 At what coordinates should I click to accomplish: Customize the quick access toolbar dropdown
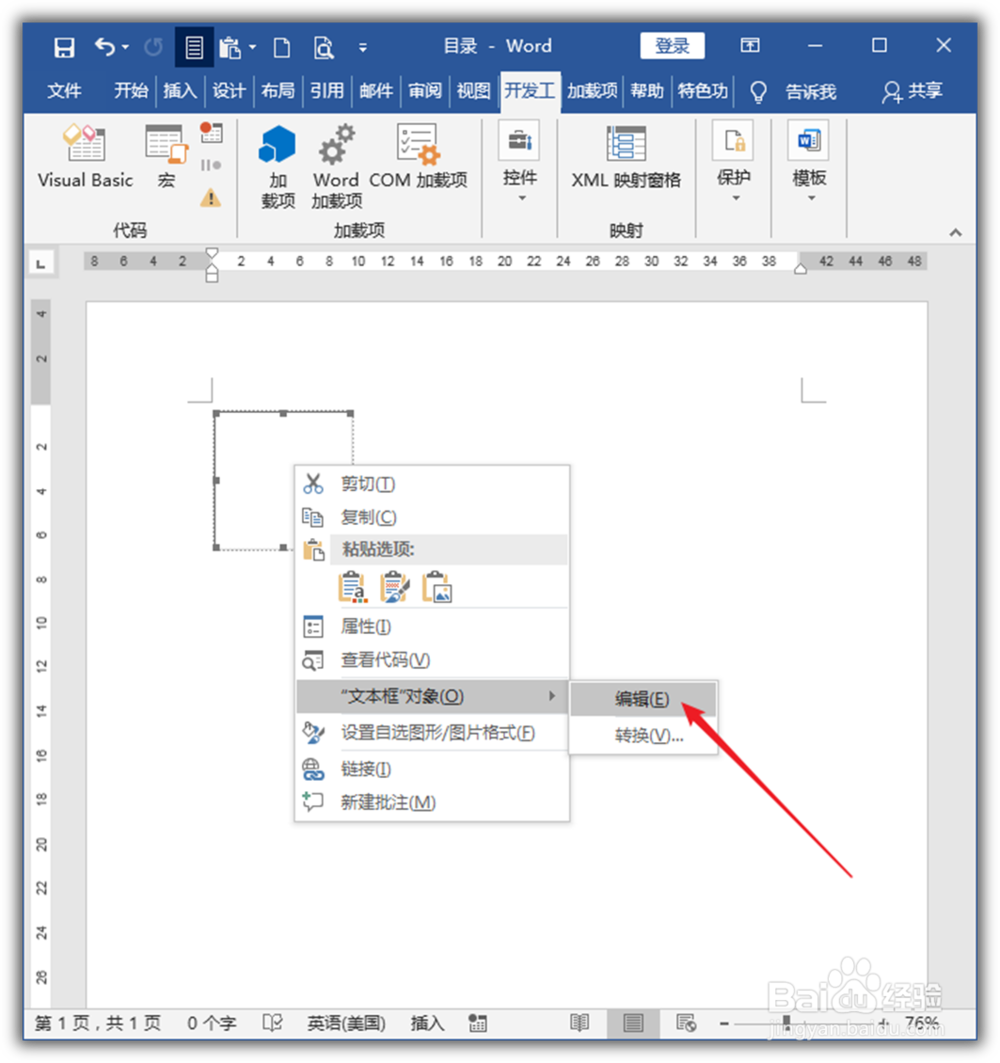tap(363, 47)
